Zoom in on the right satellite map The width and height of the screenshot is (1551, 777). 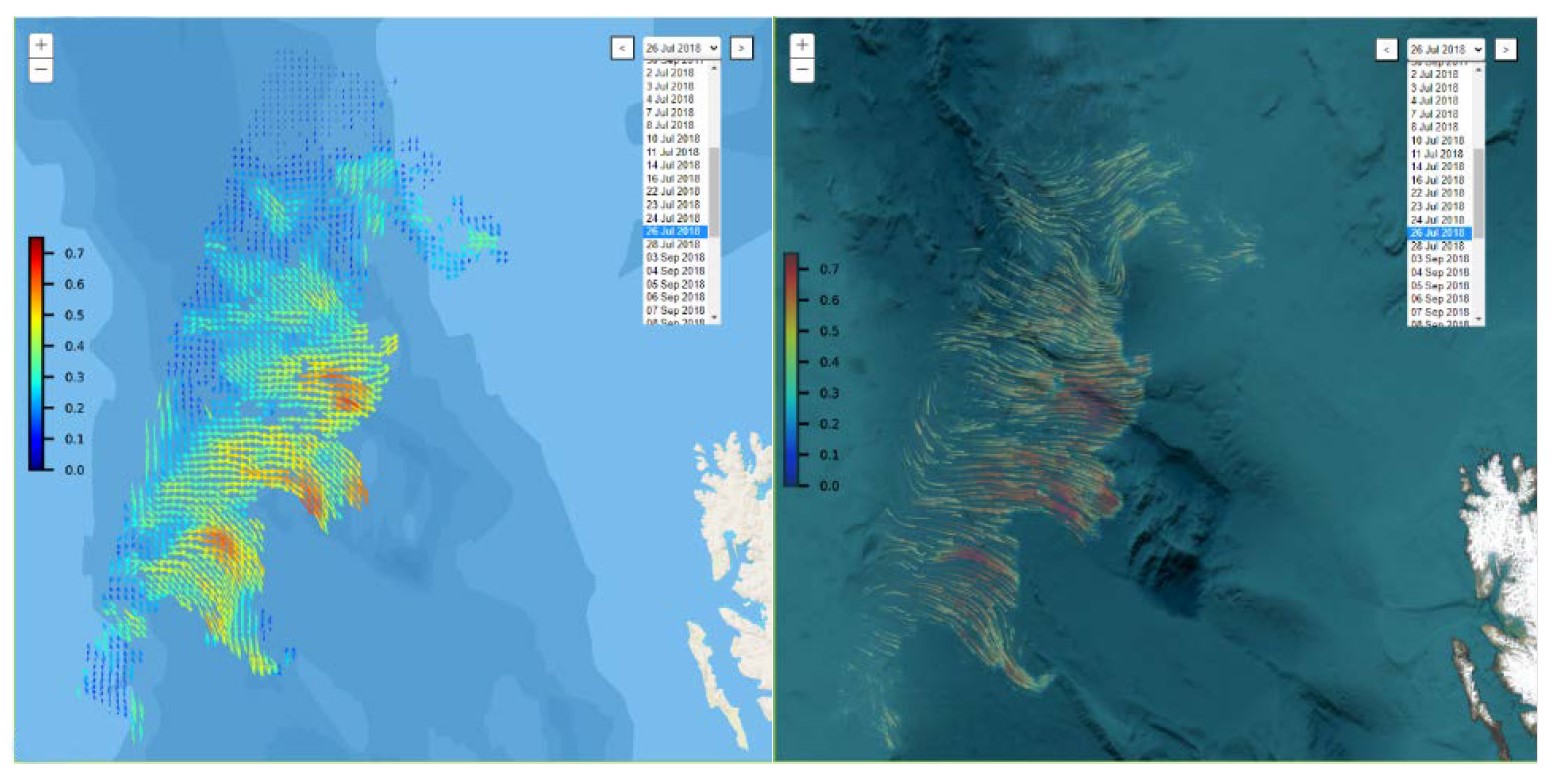[801, 45]
